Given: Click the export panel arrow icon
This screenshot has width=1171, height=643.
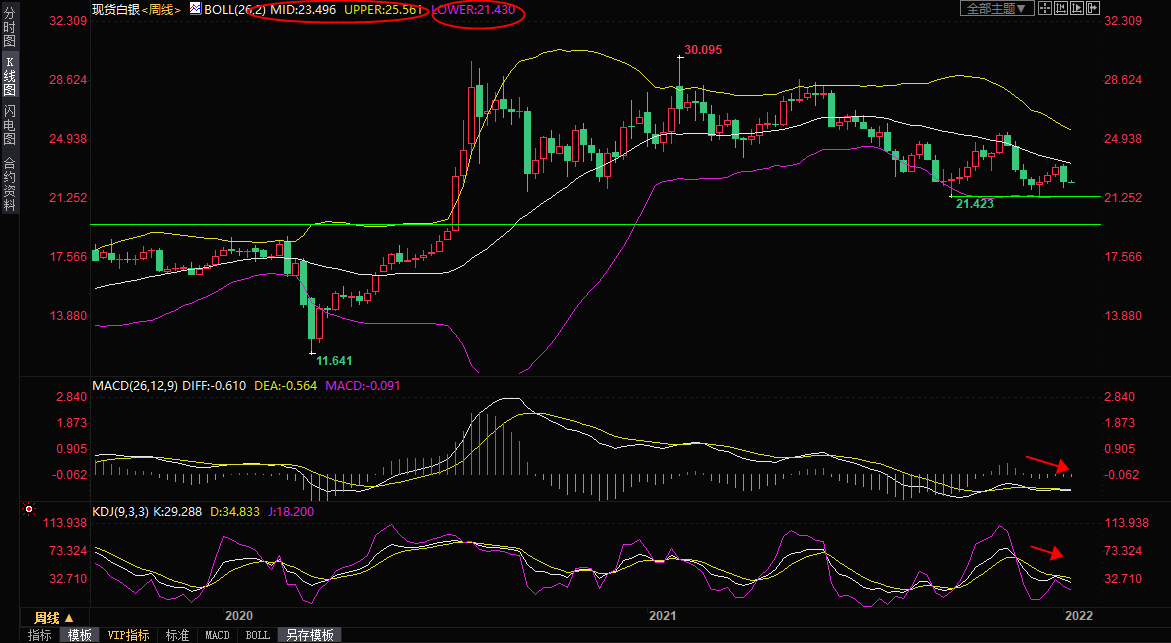Looking at the screenshot, I should [1094, 9].
